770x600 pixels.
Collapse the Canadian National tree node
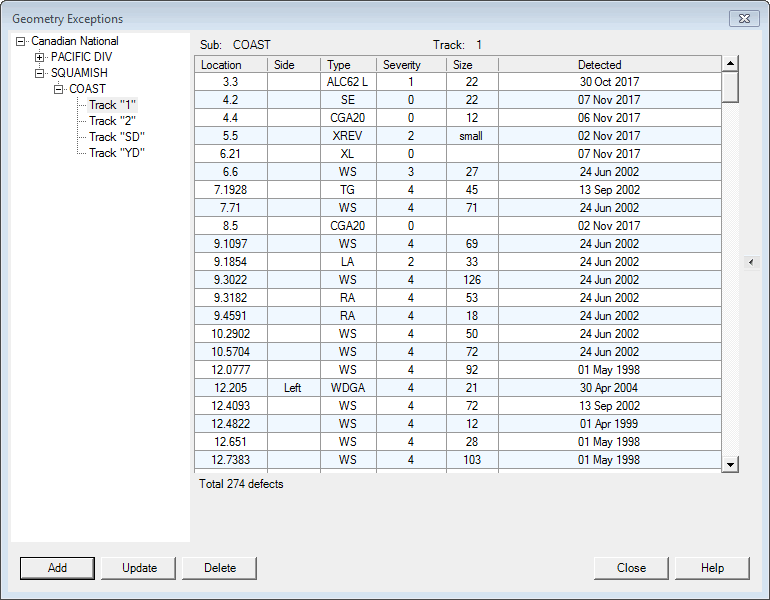pos(21,42)
